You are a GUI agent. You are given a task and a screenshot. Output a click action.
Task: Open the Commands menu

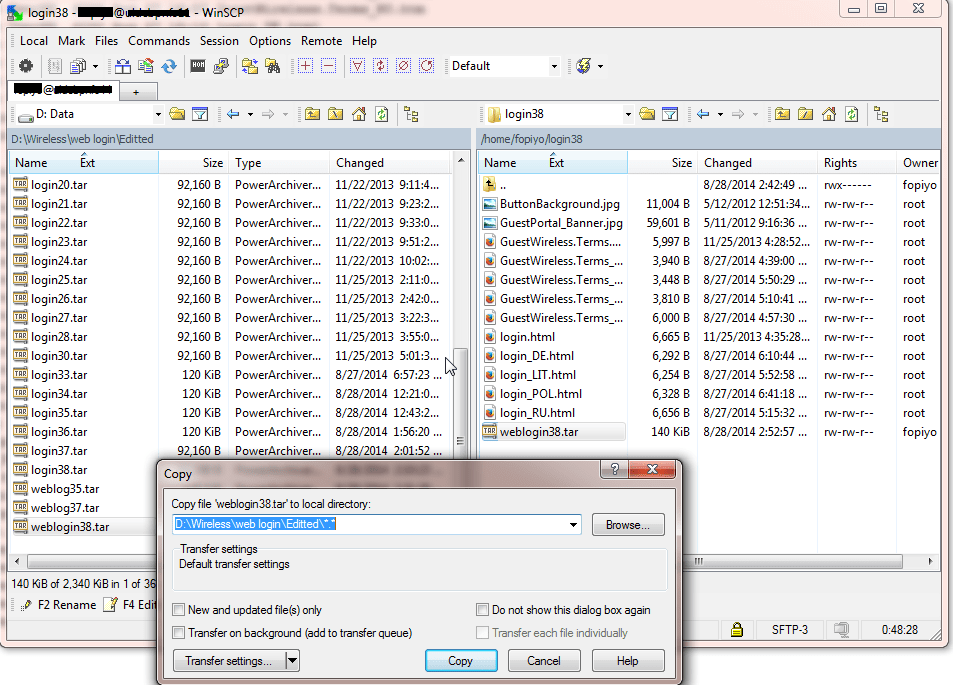(x=158, y=41)
